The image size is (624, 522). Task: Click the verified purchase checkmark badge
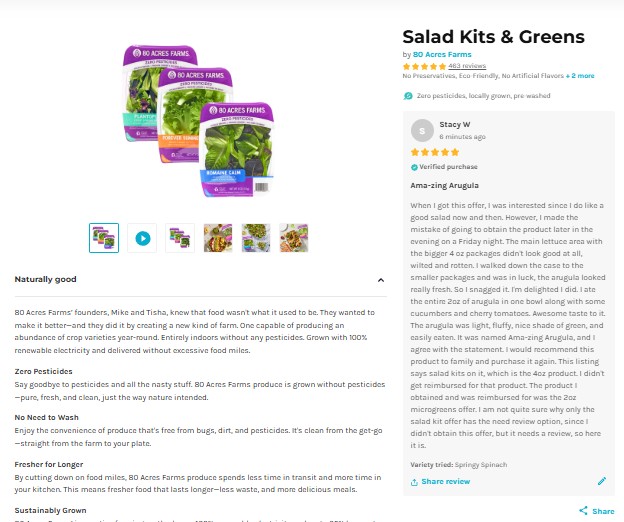point(414,167)
